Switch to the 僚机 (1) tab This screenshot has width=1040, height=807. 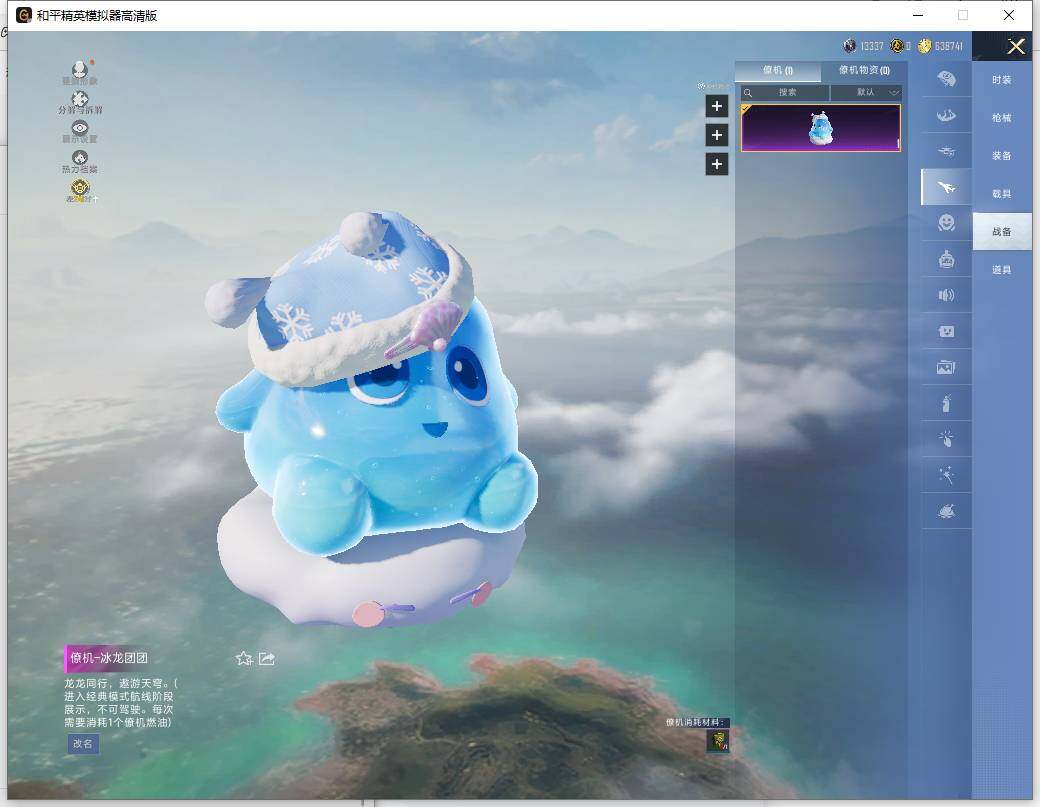point(777,70)
